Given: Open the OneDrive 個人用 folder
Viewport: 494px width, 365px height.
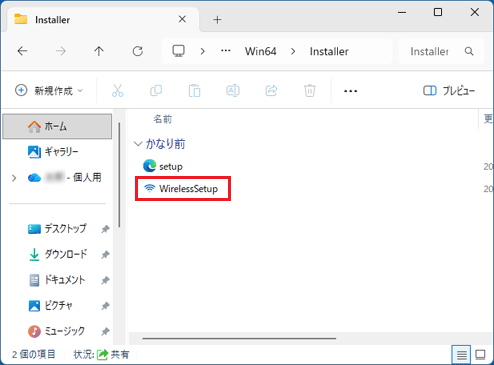Looking at the screenshot, I should tap(65, 177).
